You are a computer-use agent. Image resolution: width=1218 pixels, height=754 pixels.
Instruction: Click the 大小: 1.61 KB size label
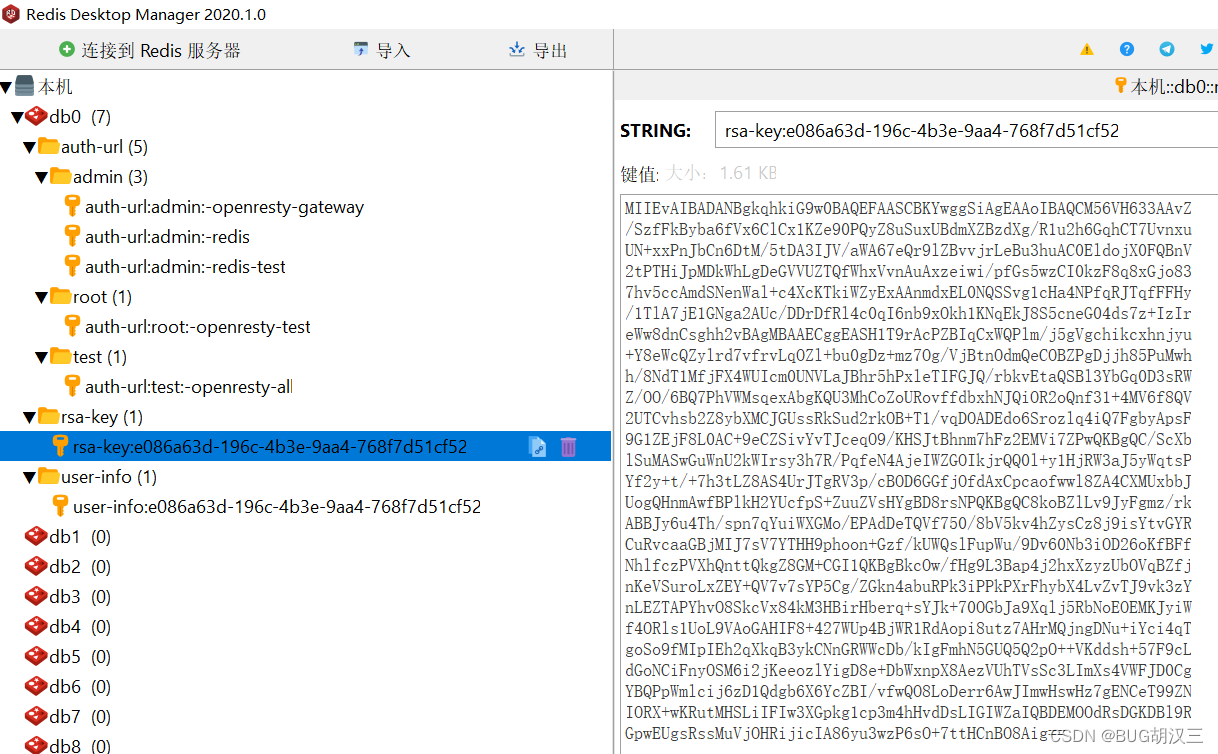[x=722, y=173]
